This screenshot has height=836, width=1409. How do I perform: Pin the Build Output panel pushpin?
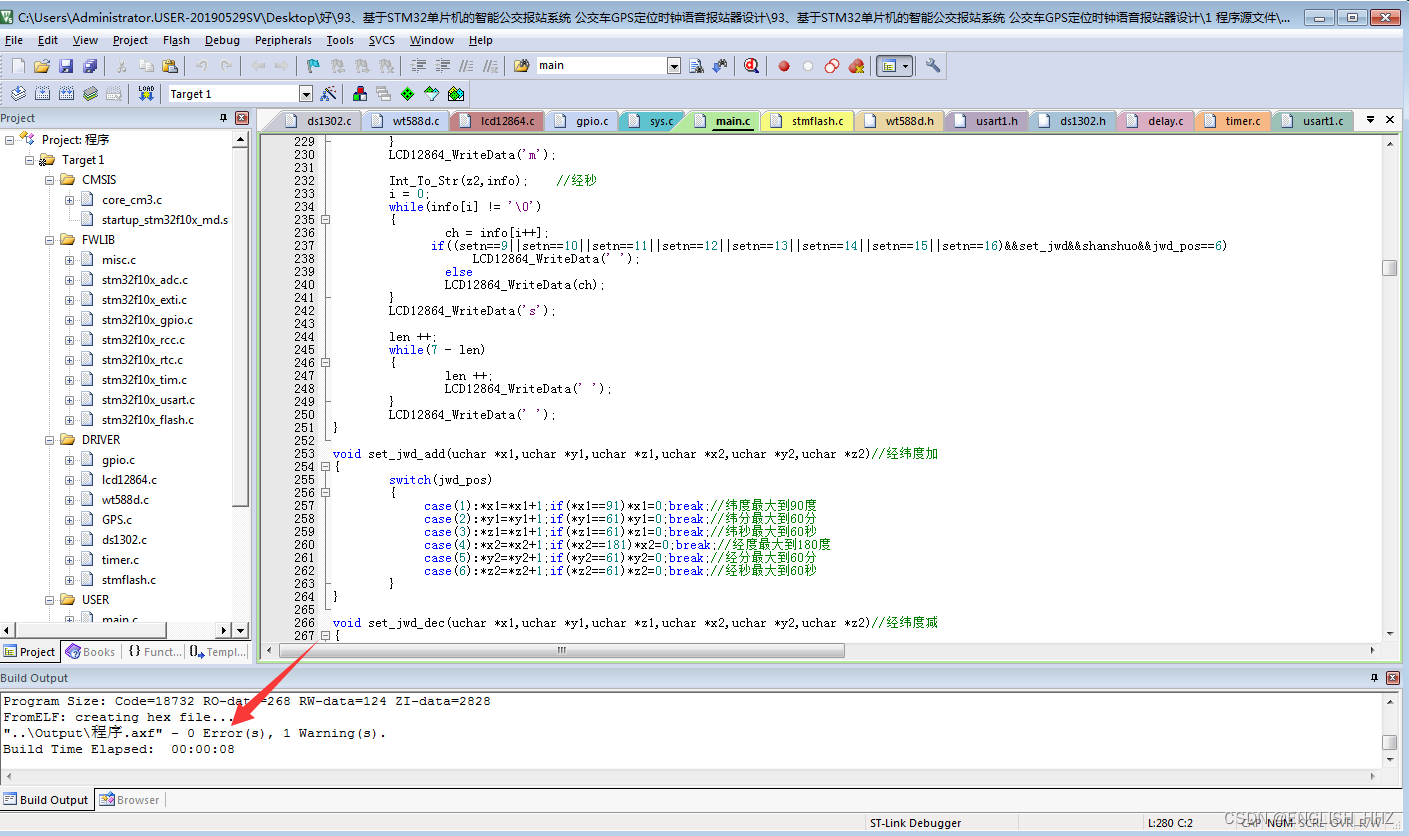[x=1373, y=678]
